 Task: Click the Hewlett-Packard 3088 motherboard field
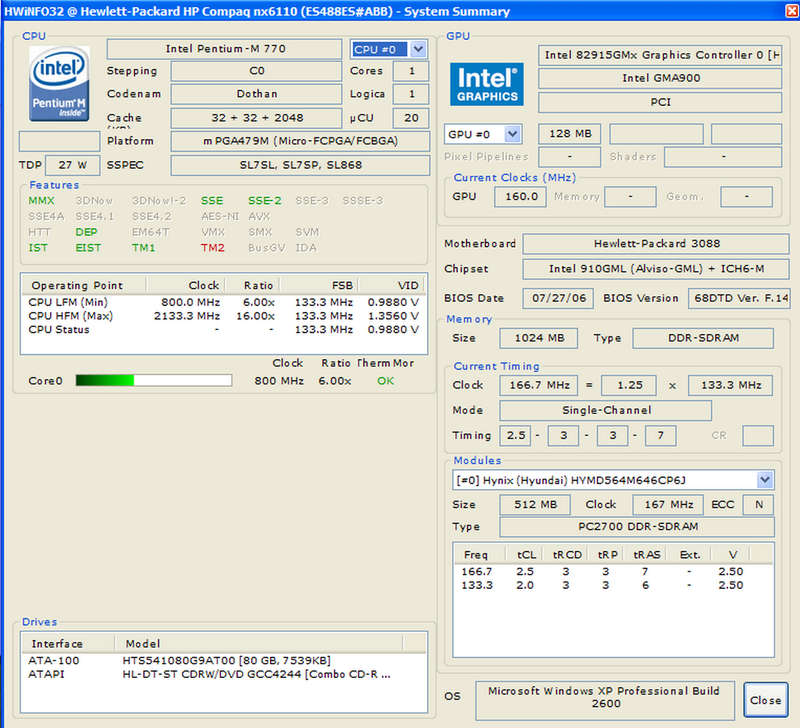[656, 244]
